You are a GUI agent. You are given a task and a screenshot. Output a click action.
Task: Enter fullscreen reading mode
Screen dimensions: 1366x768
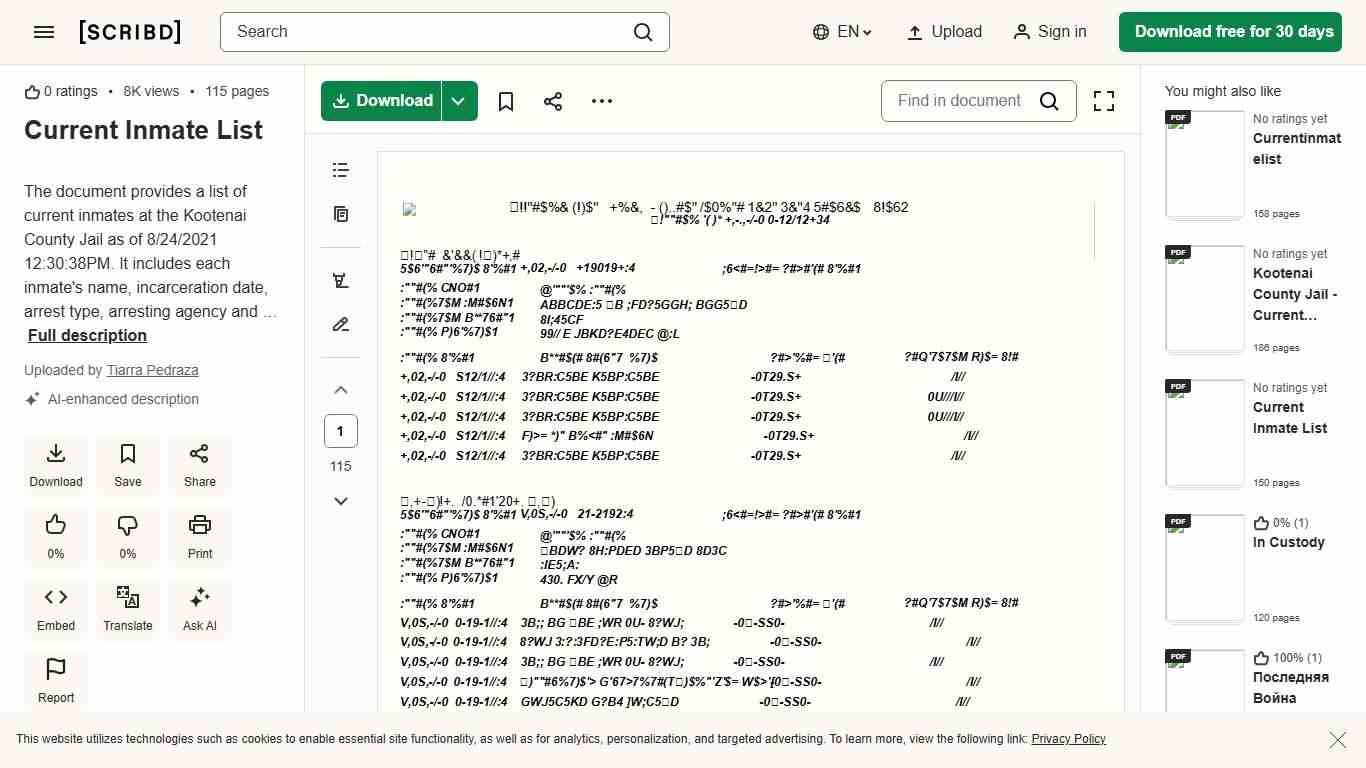[1103, 101]
